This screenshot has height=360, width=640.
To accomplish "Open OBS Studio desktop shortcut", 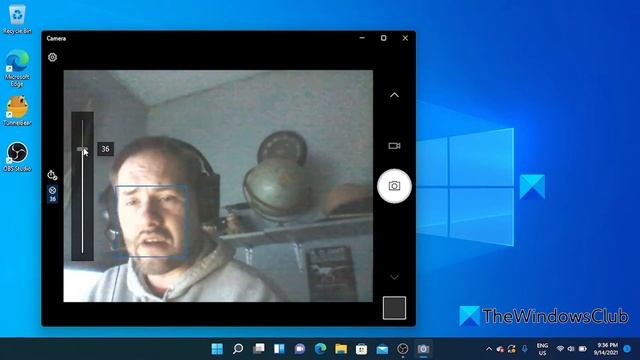I will tap(17, 157).
